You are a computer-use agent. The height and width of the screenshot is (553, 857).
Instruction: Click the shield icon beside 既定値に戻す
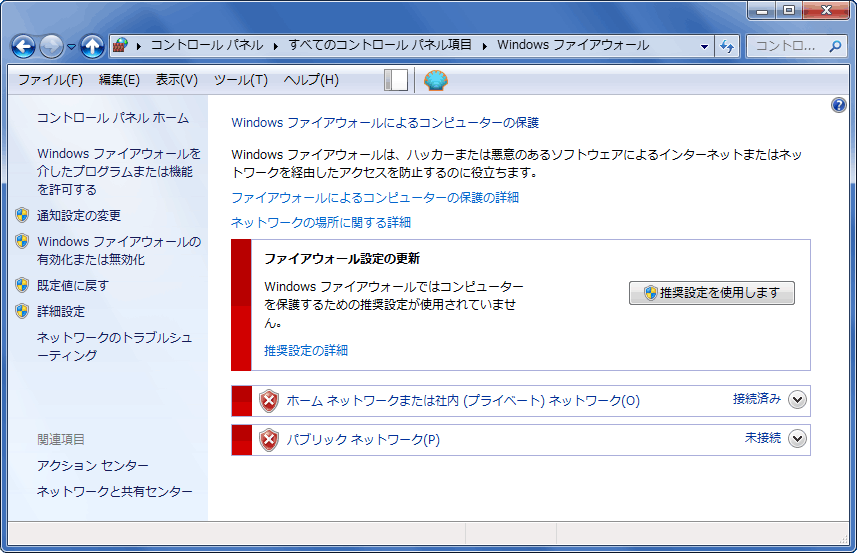(x=22, y=285)
